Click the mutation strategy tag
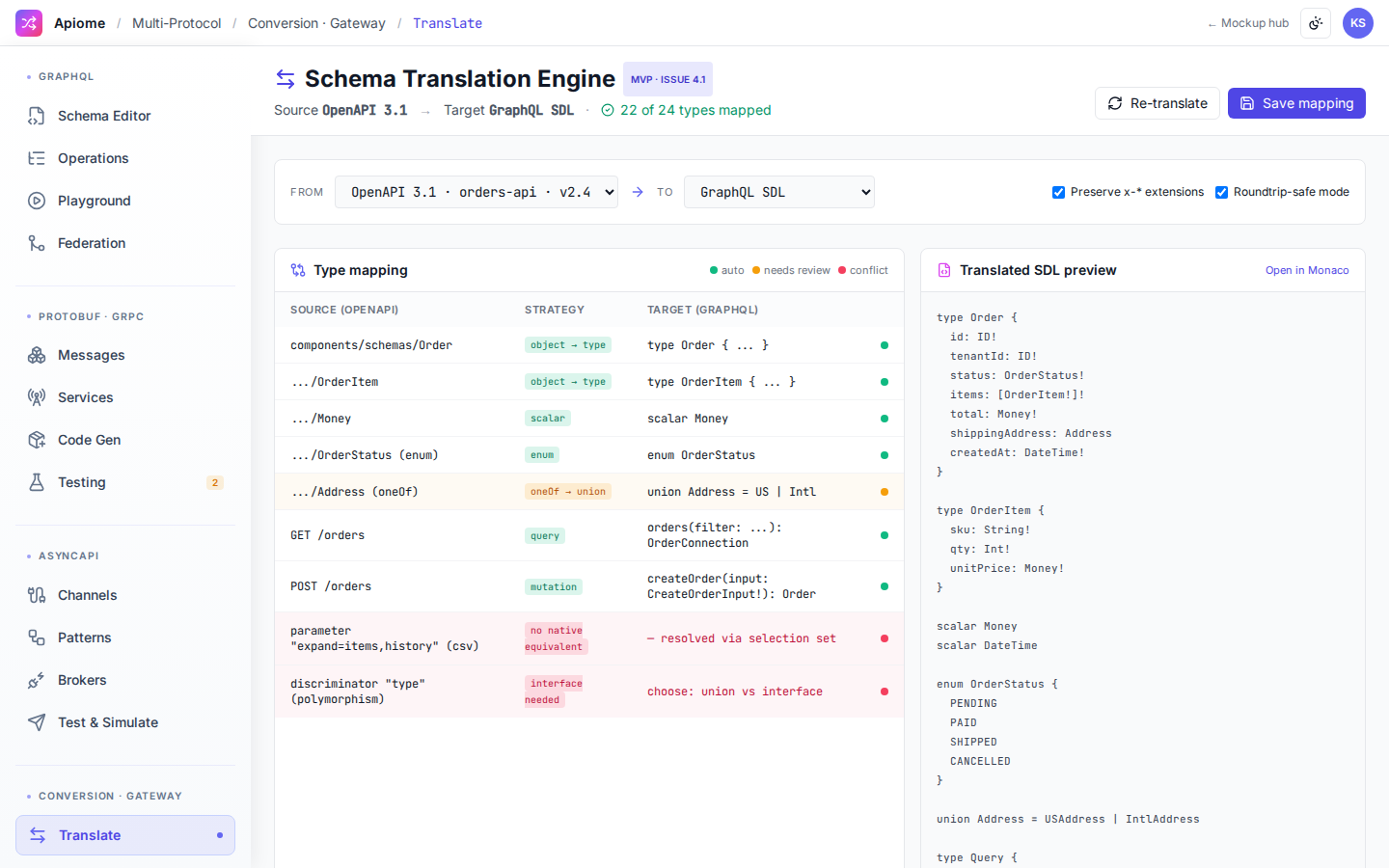The height and width of the screenshot is (868, 1389). coord(554,586)
